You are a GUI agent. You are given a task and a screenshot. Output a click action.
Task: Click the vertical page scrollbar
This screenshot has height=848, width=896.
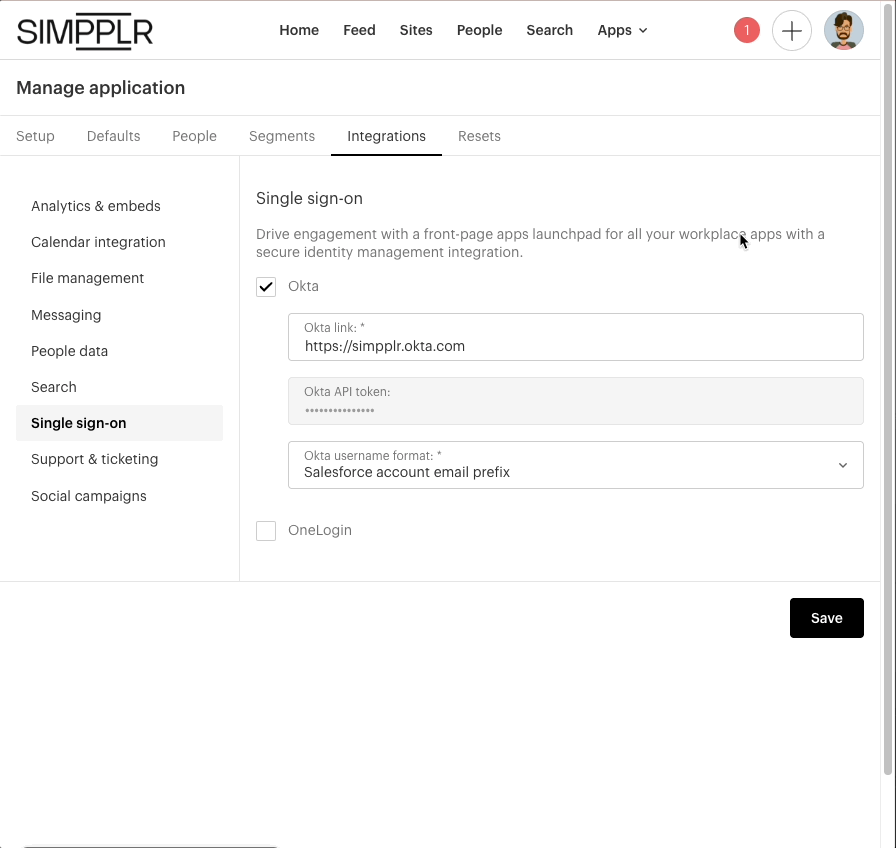tap(887, 389)
